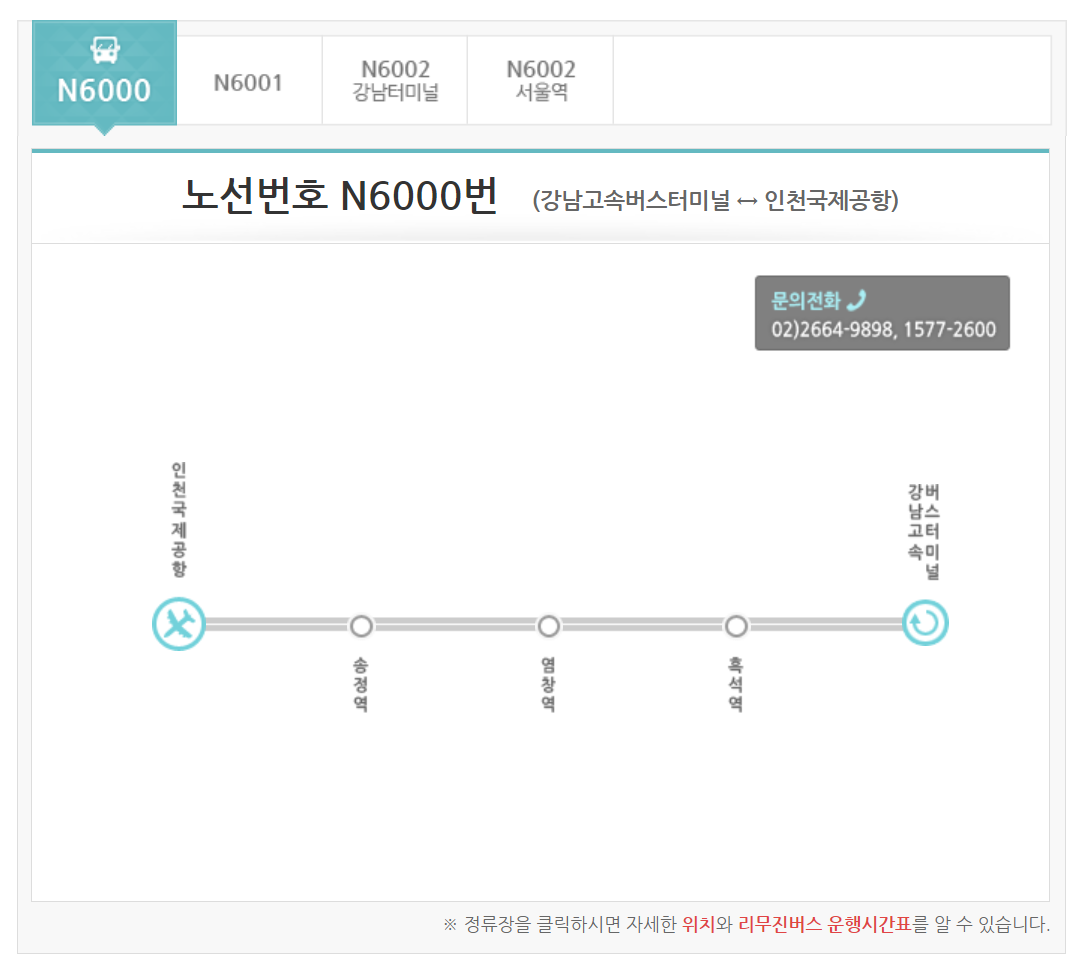Click the route line between 염창역 and 흑석역

pyautogui.click(x=642, y=626)
